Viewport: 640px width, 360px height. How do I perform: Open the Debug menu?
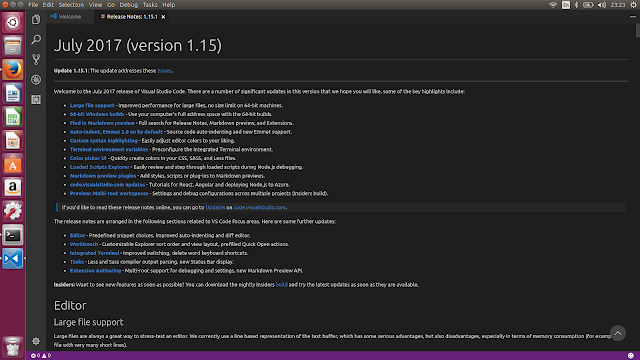(129, 5)
